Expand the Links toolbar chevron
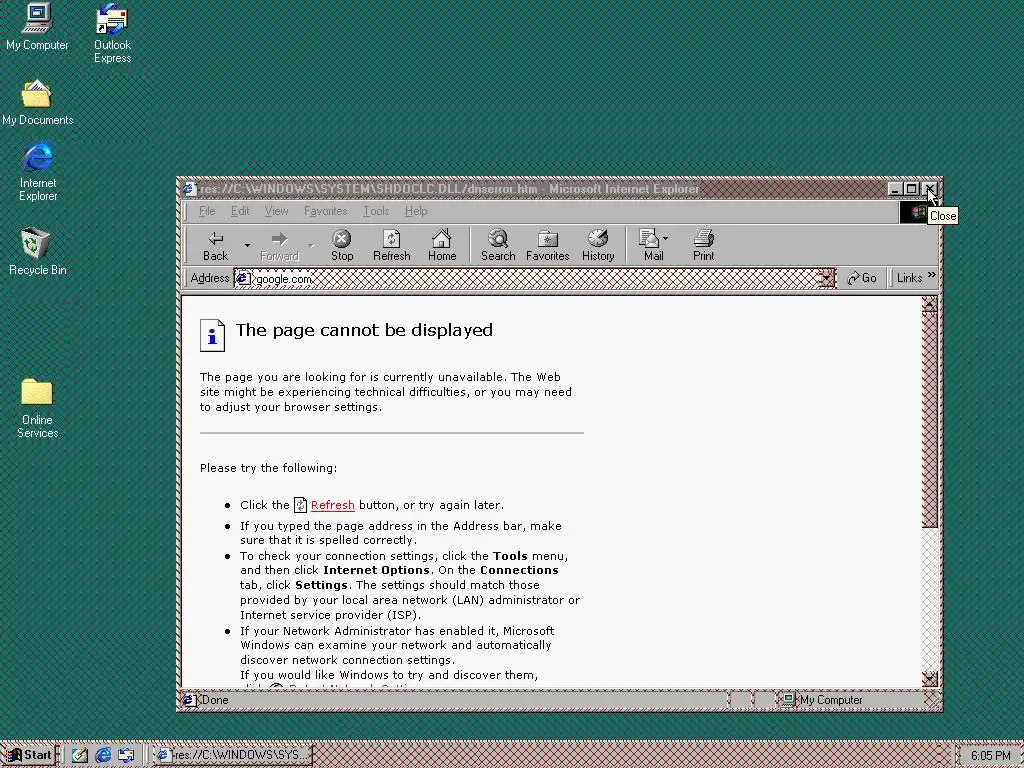Image resolution: width=1024 pixels, height=768 pixels. click(x=931, y=276)
